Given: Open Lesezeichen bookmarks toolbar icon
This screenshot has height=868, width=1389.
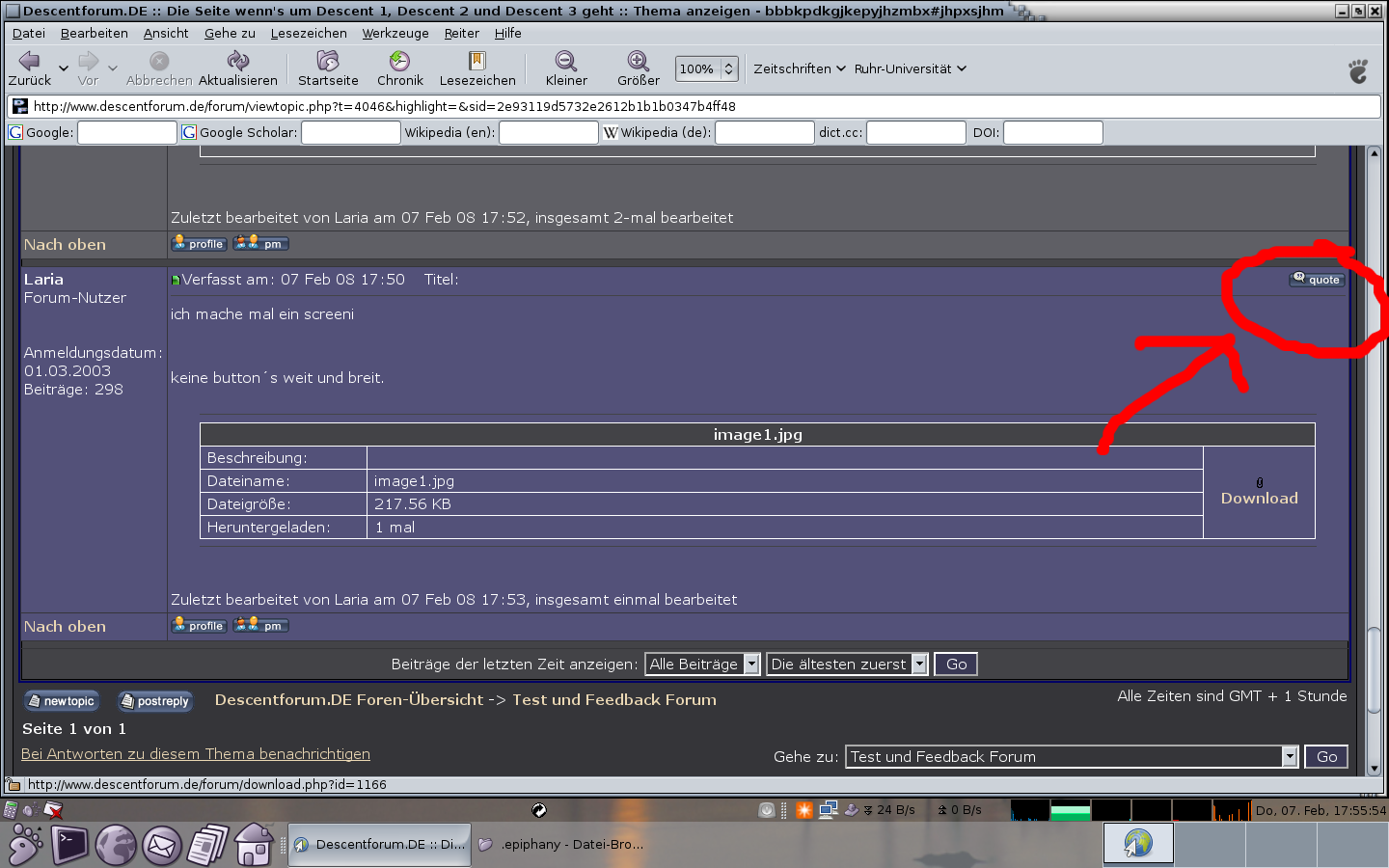Looking at the screenshot, I should pyautogui.click(x=477, y=62).
